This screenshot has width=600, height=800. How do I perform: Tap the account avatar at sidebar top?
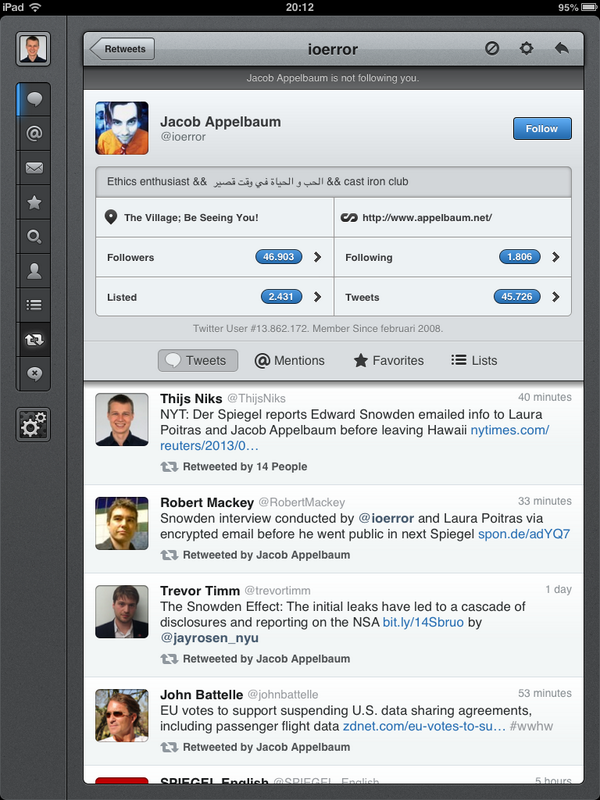click(x=33, y=49)
